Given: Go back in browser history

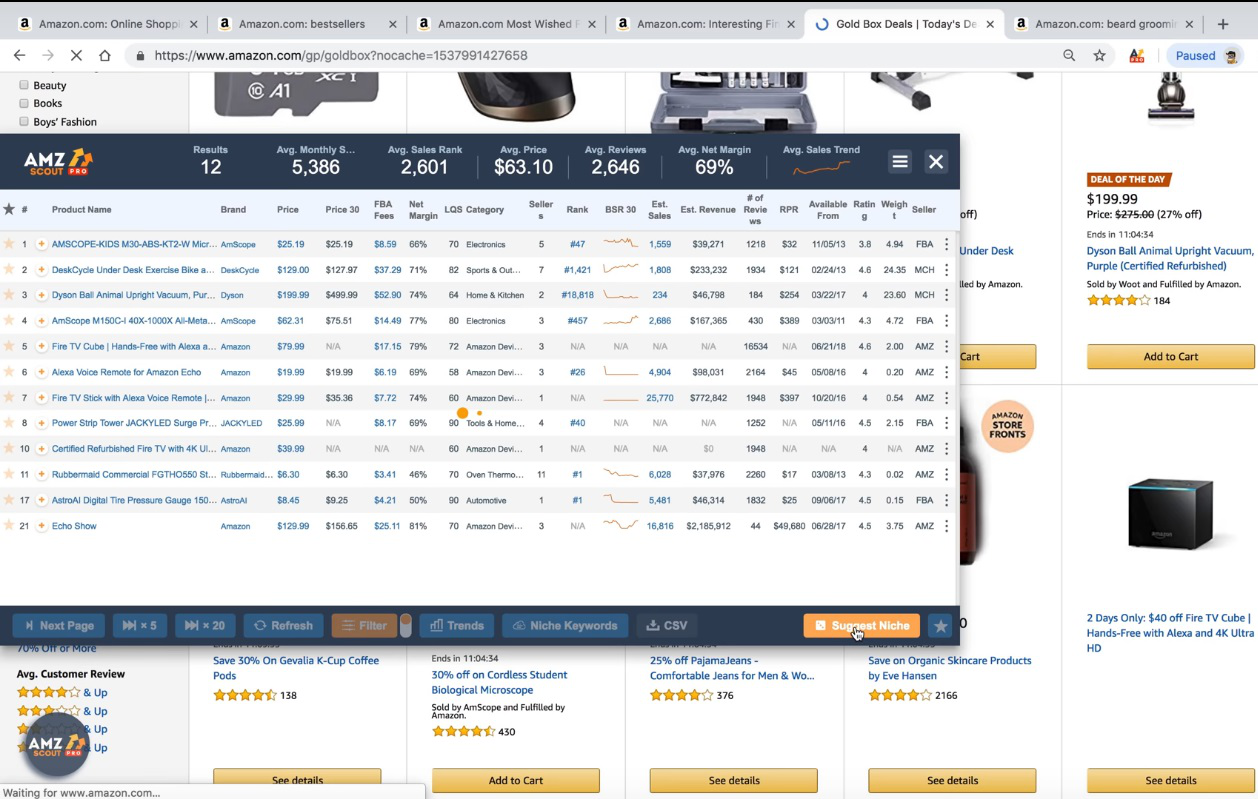Looking at the screenshot, I should coord(20,56).
